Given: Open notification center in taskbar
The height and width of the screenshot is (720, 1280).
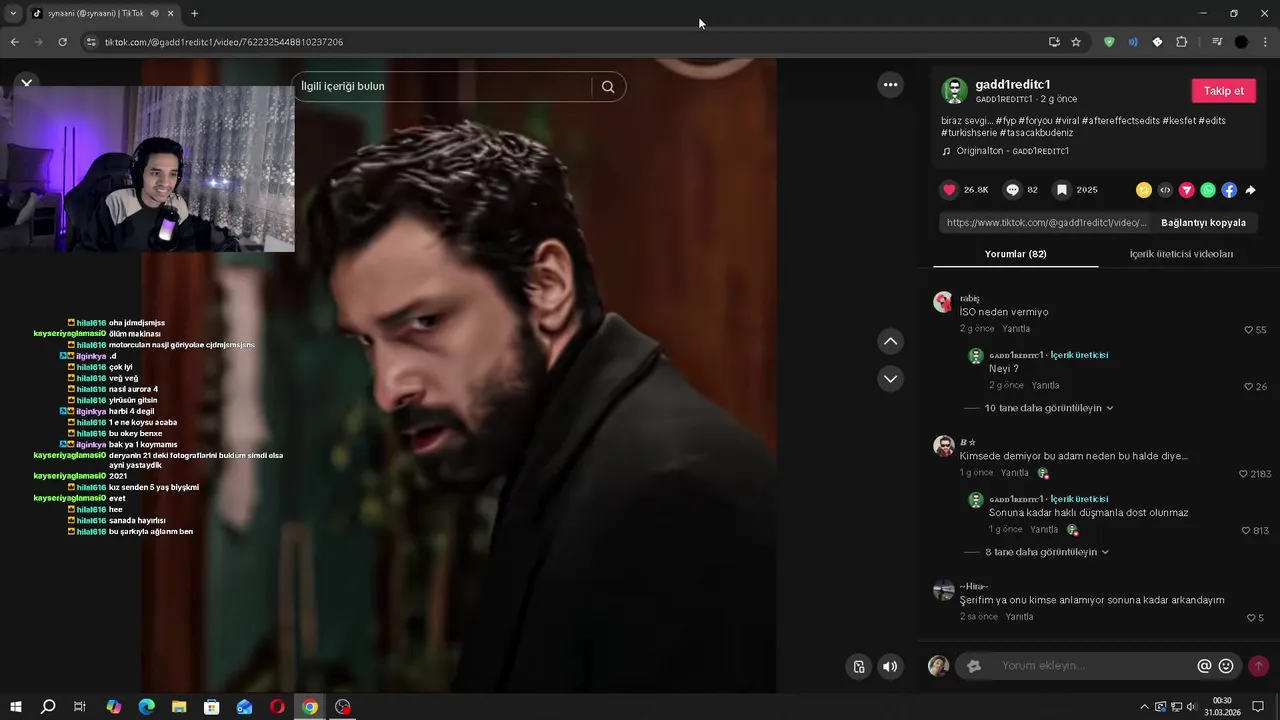Looking at the screenshot, I should [x=1259, y=707].
